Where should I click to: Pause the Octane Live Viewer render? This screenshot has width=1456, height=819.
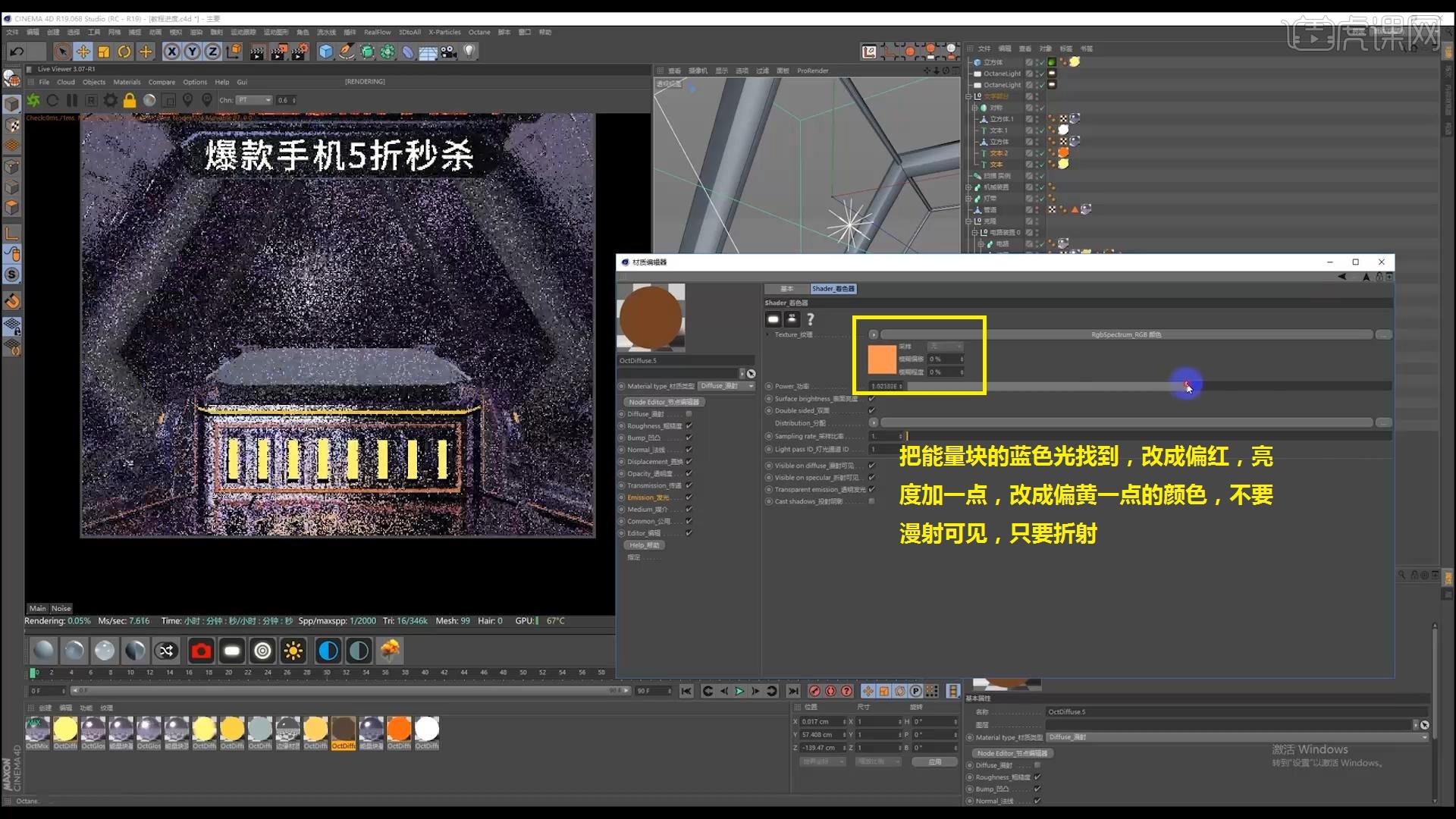coord(72,100)
